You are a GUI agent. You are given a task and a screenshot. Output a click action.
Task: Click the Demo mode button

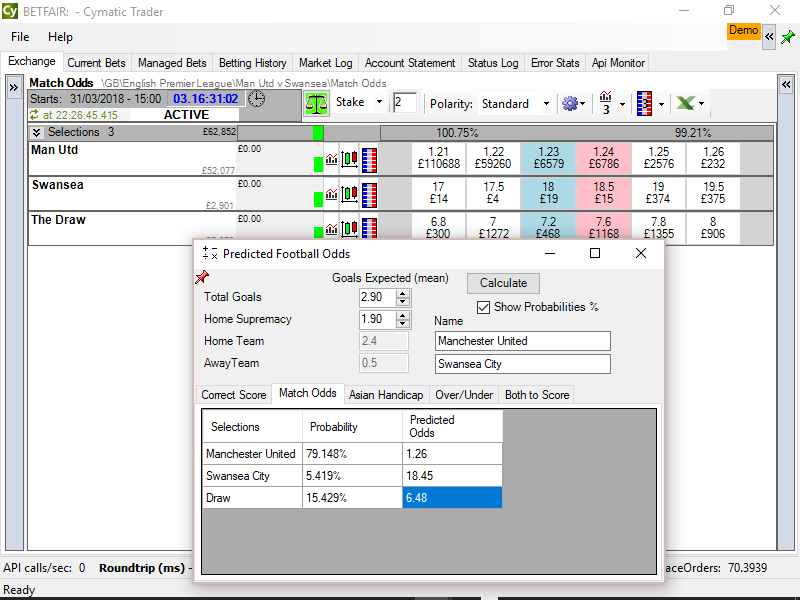[x=743, y=31]
